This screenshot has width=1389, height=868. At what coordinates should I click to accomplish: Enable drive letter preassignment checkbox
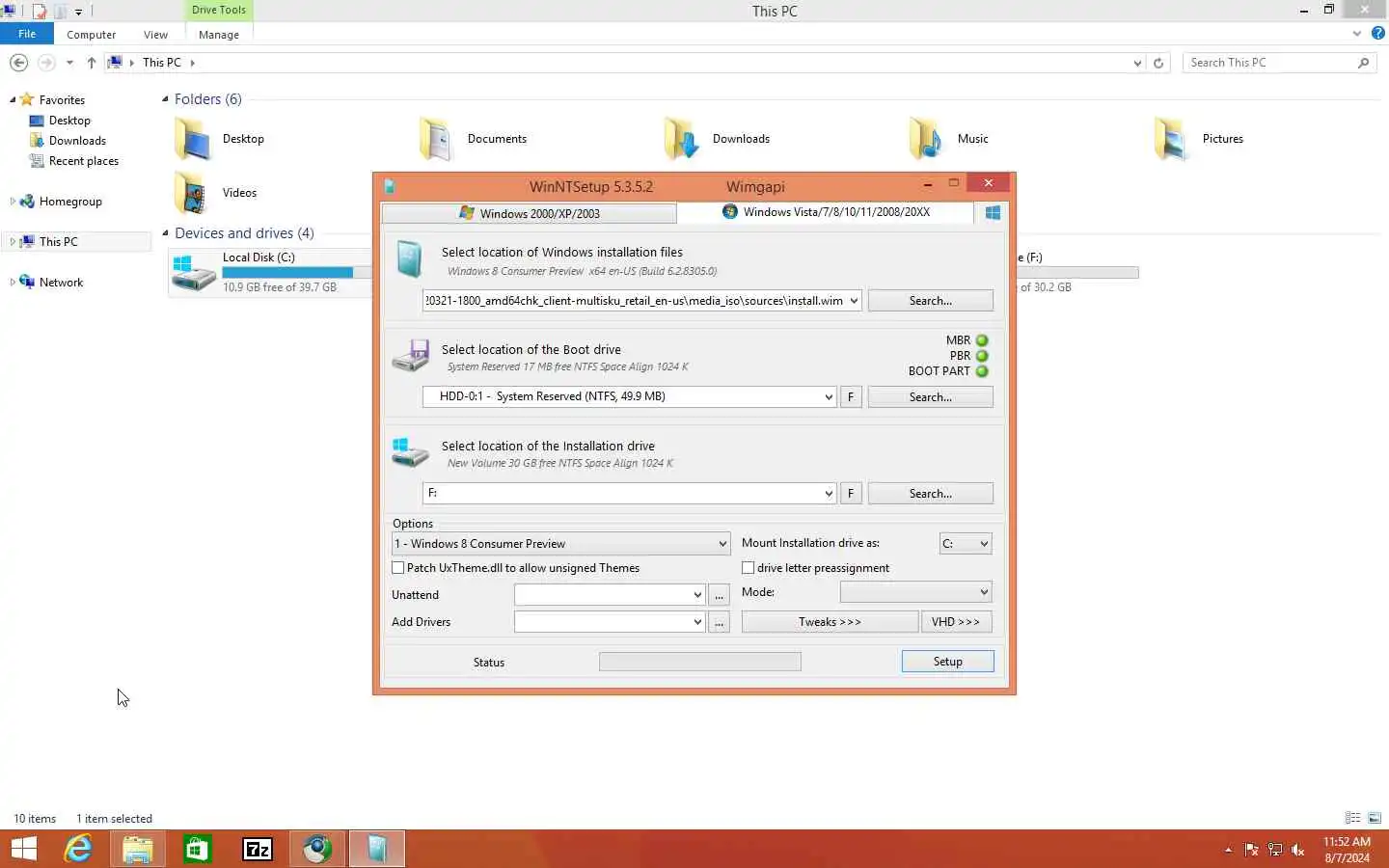click(x=748, y=568)
